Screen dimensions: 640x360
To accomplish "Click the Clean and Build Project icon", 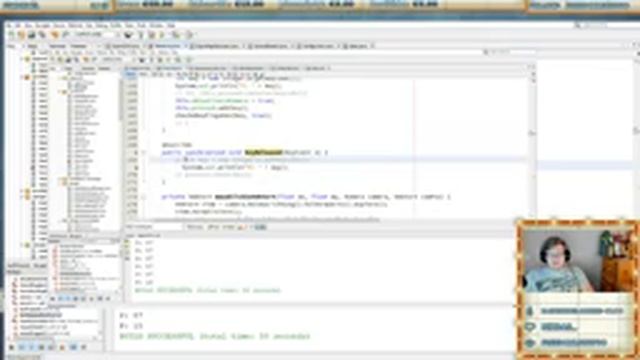I will click(151, 35).
